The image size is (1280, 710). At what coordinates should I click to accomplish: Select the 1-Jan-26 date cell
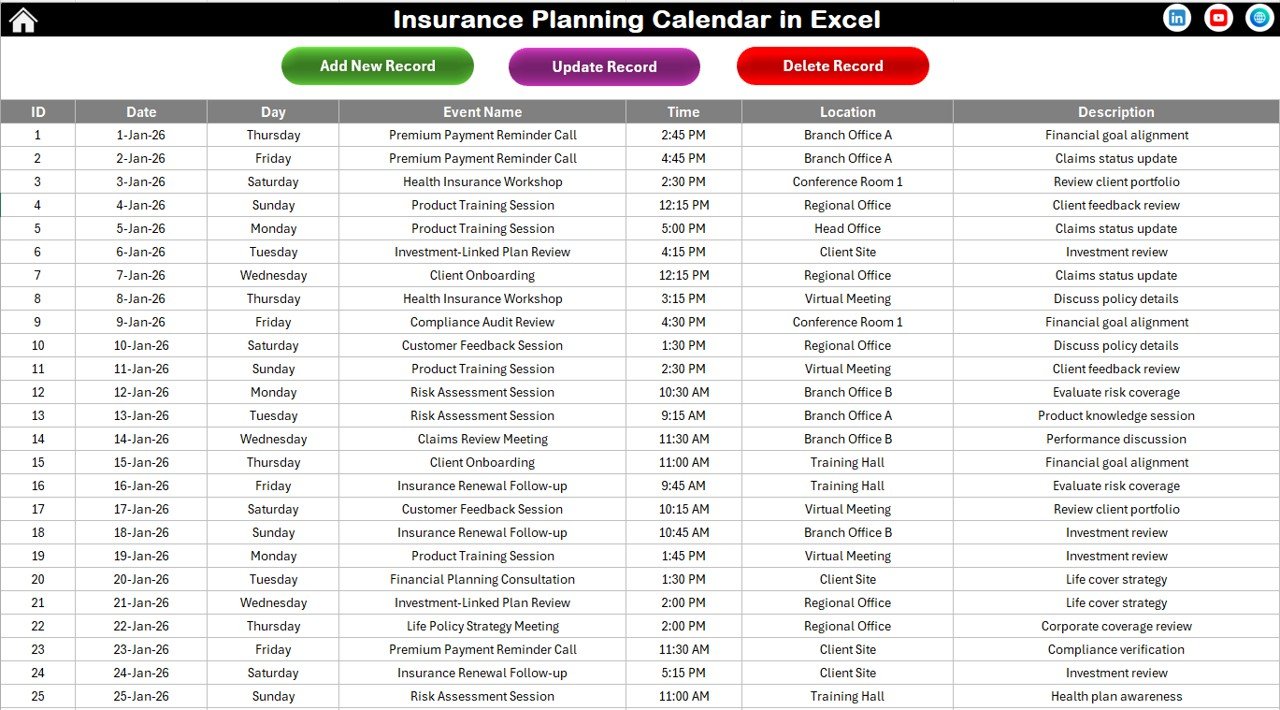pyautogui.click(x=141, y=134)
